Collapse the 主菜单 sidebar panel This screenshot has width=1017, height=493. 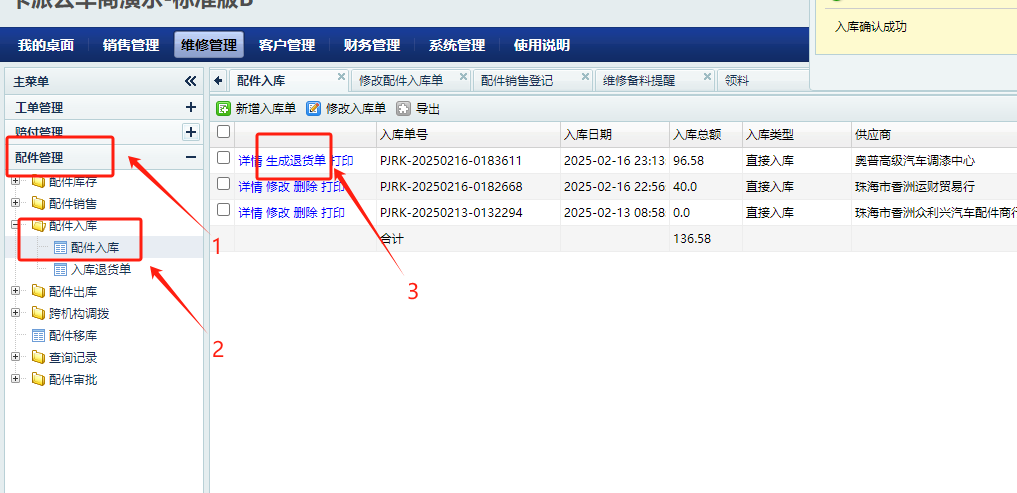(190, 81)
